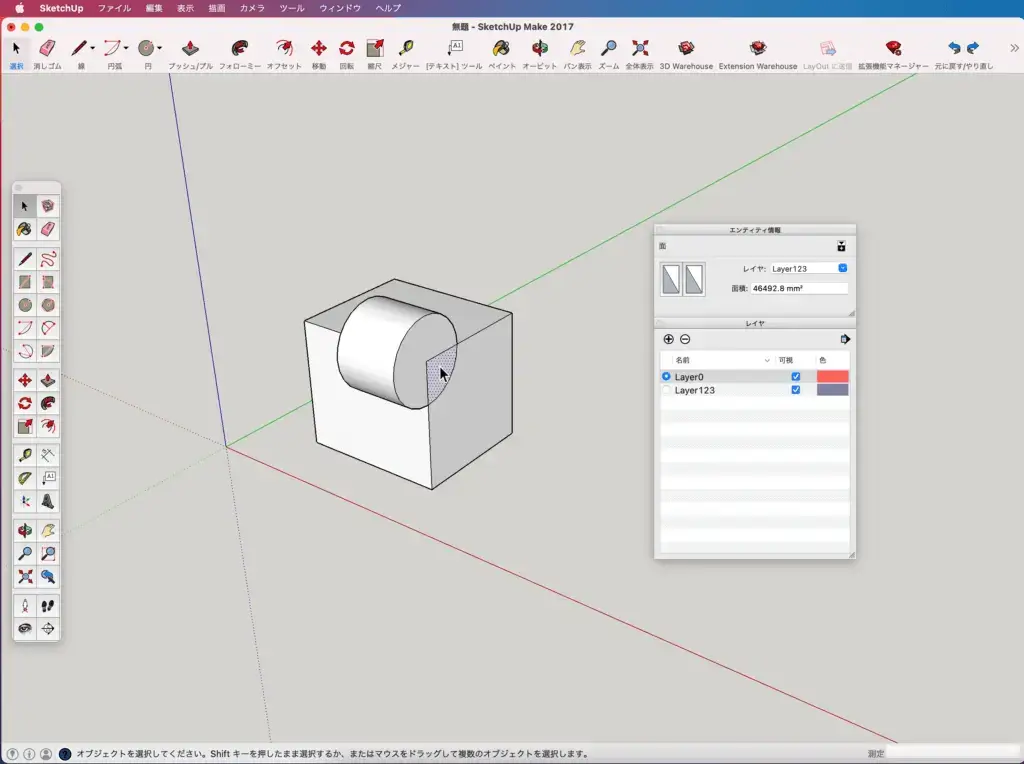Select the Rectangle tool in the floating tool palette
This screenshot has width=1024, height=764.
pos(25,282)
